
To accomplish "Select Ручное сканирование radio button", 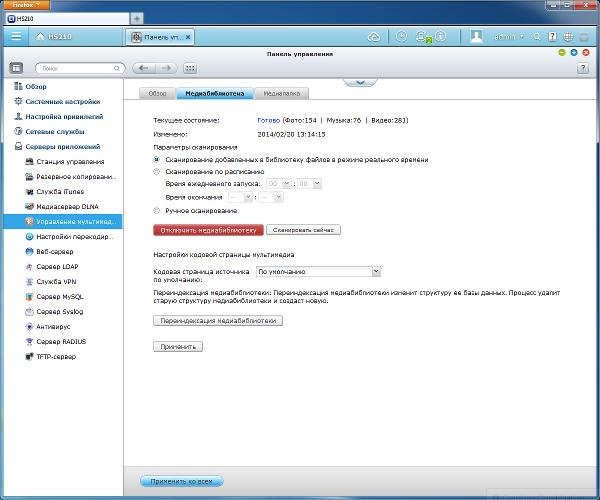I will [156, 210].
